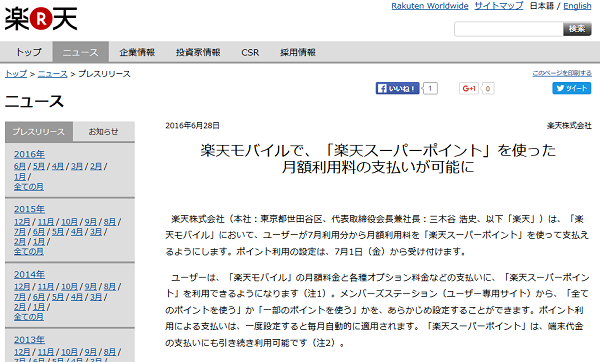Click the 楽天株式会社 company name text

coord(569,126)
